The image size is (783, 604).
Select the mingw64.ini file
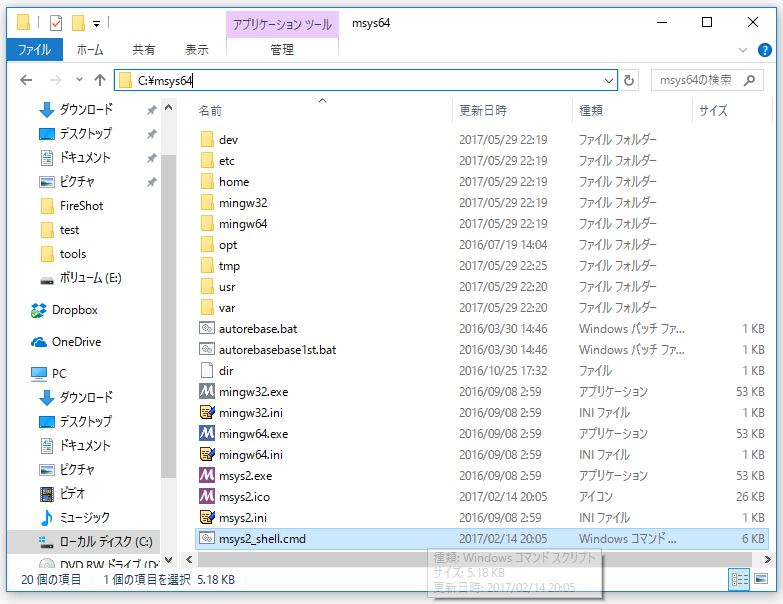[x=251, y=455]
